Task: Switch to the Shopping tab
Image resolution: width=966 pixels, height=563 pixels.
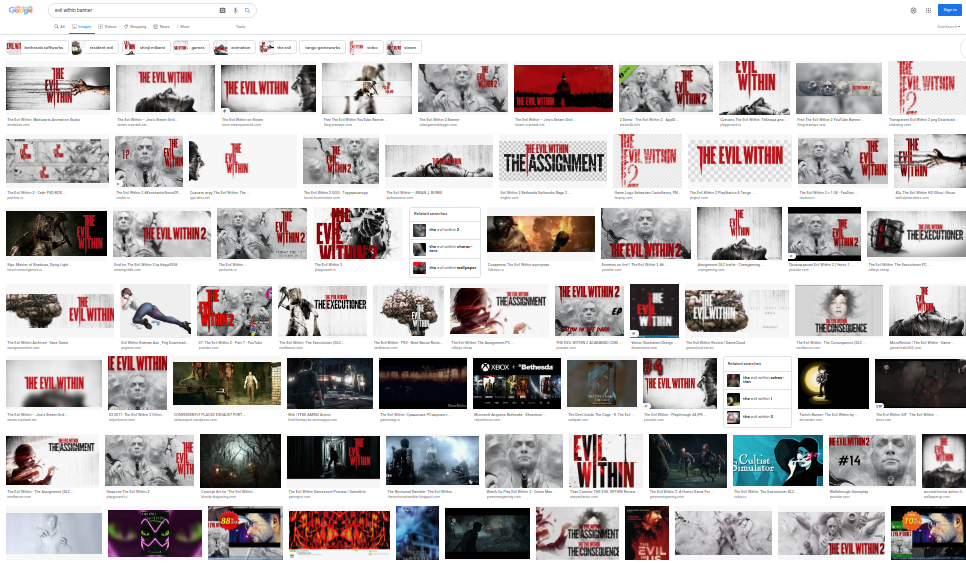Action: [135, 26]
